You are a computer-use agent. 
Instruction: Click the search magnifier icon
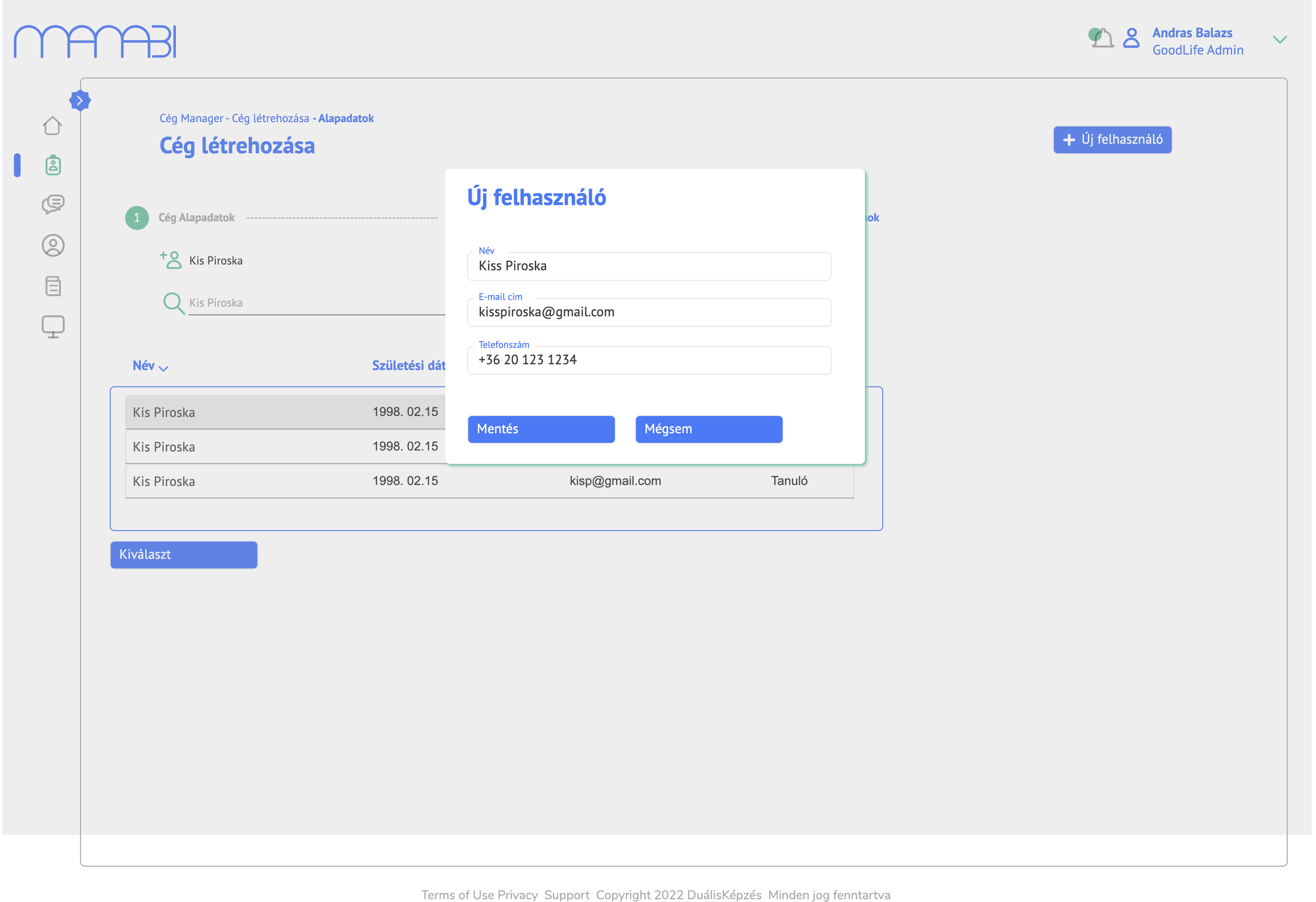[x=173, y=303]
